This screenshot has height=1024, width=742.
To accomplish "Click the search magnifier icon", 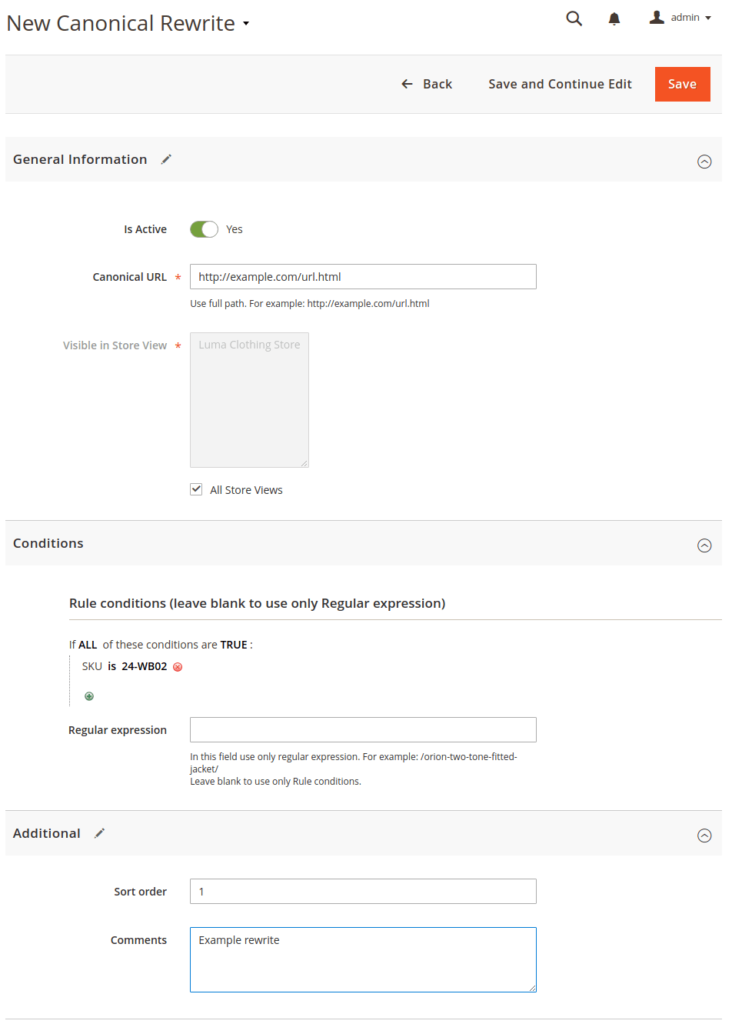I will pos(574,18).
